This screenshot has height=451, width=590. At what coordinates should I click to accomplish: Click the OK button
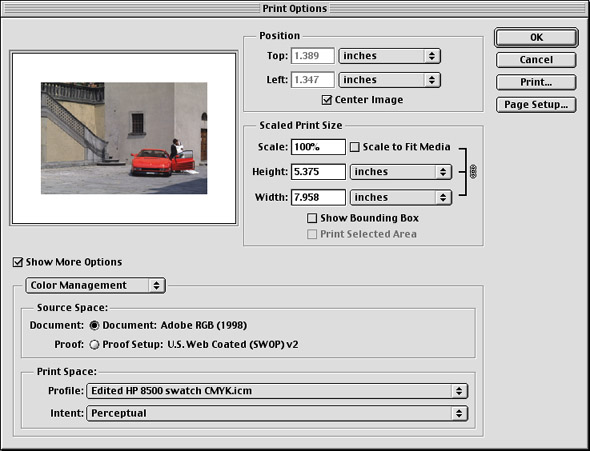point(536,37)
